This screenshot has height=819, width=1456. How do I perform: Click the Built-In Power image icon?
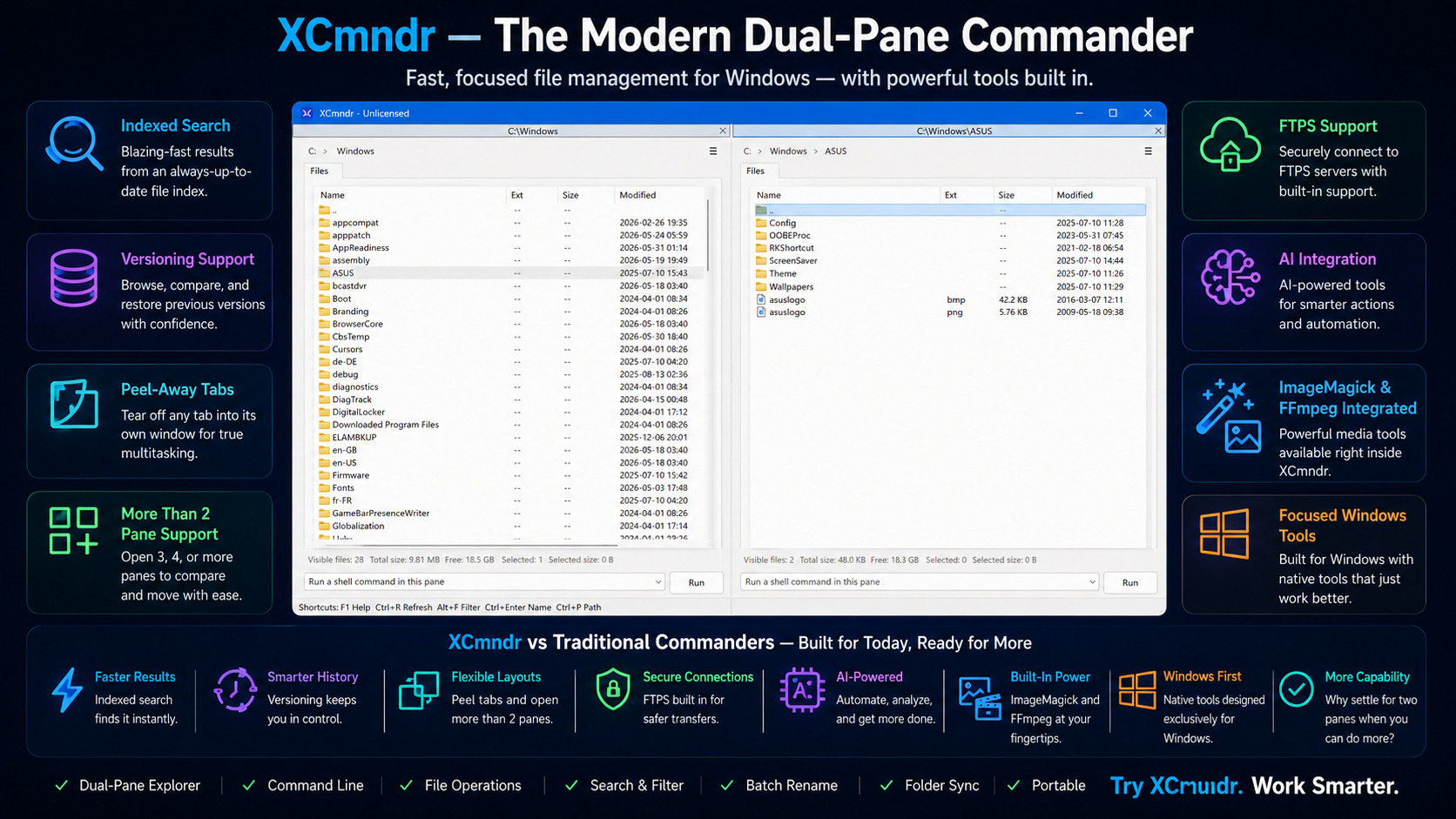[980, 698]
